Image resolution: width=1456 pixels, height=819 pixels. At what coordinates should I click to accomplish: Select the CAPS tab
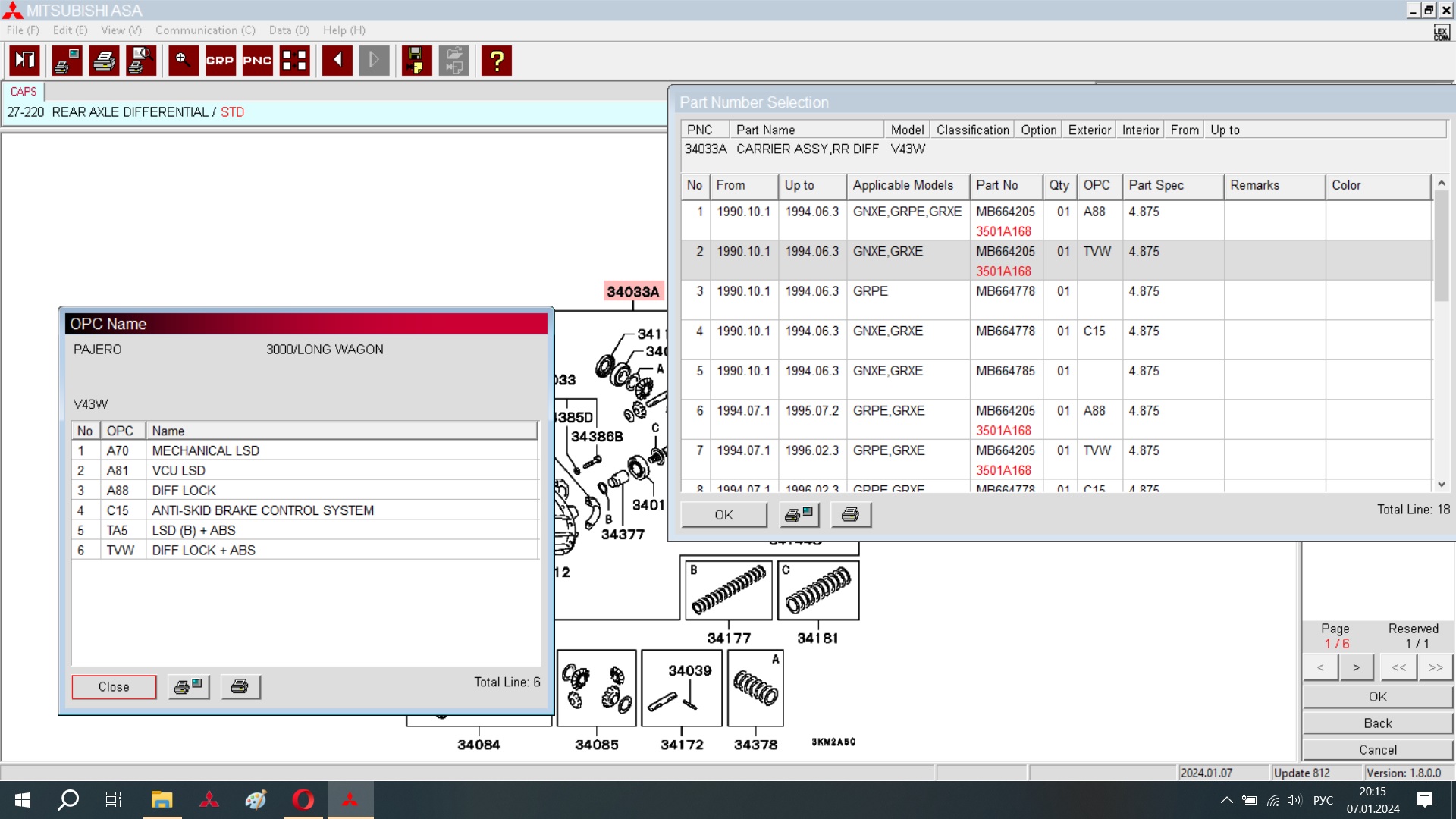[24, 92]
